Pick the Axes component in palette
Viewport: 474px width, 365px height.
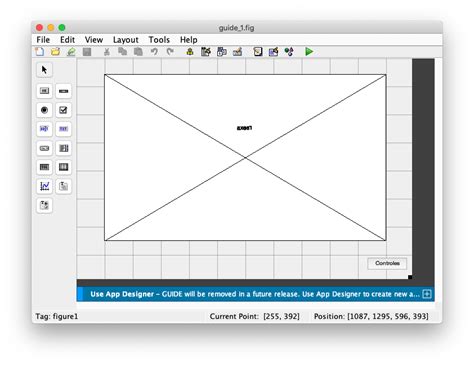[x=44, y=186]
